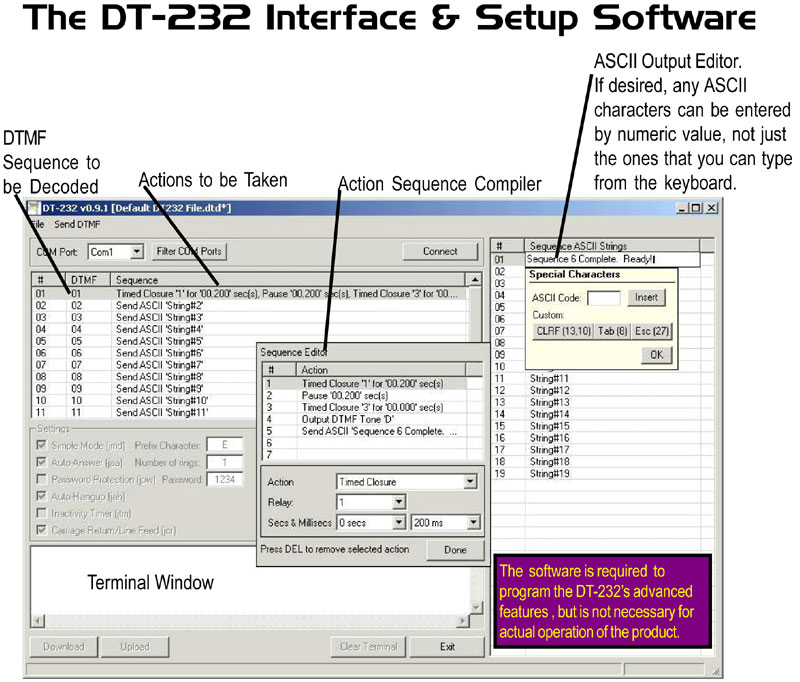Open the File menu
This screenshot has width=800, height=682.
click(36, 226)
